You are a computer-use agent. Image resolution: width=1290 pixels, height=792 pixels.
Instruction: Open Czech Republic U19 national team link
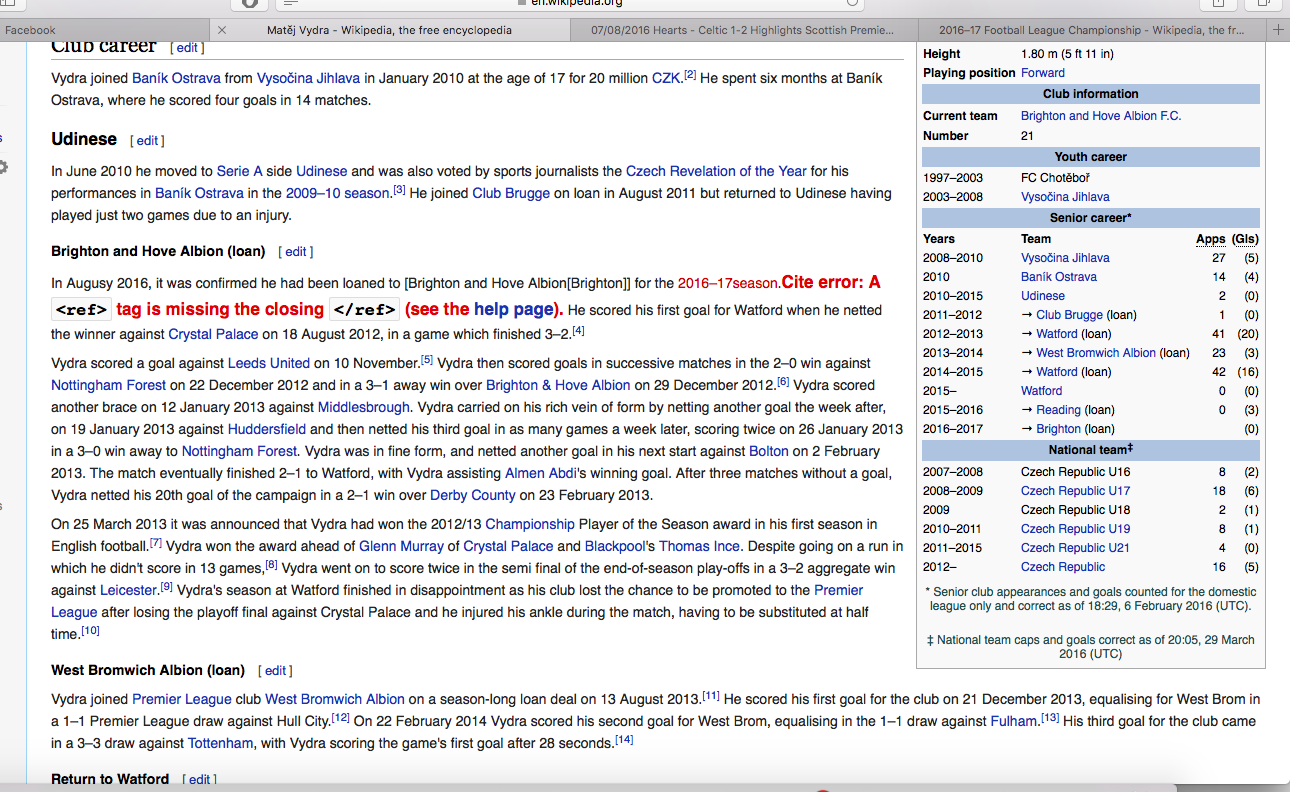coord(1076,529)
